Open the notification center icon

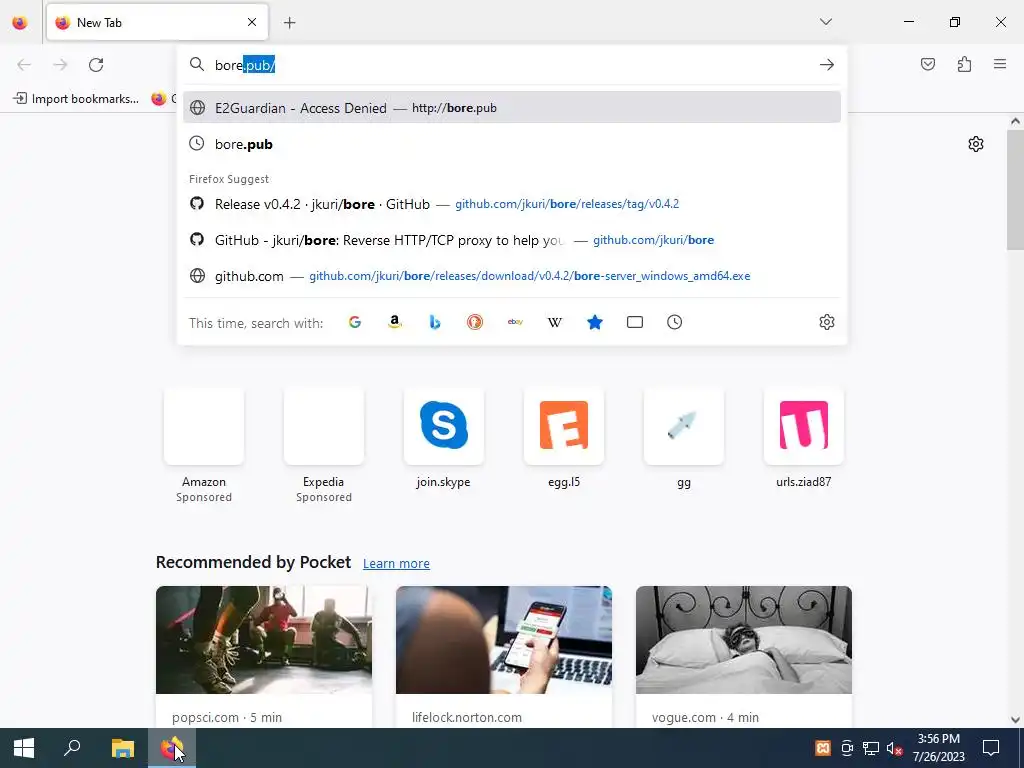pos(991,748)
